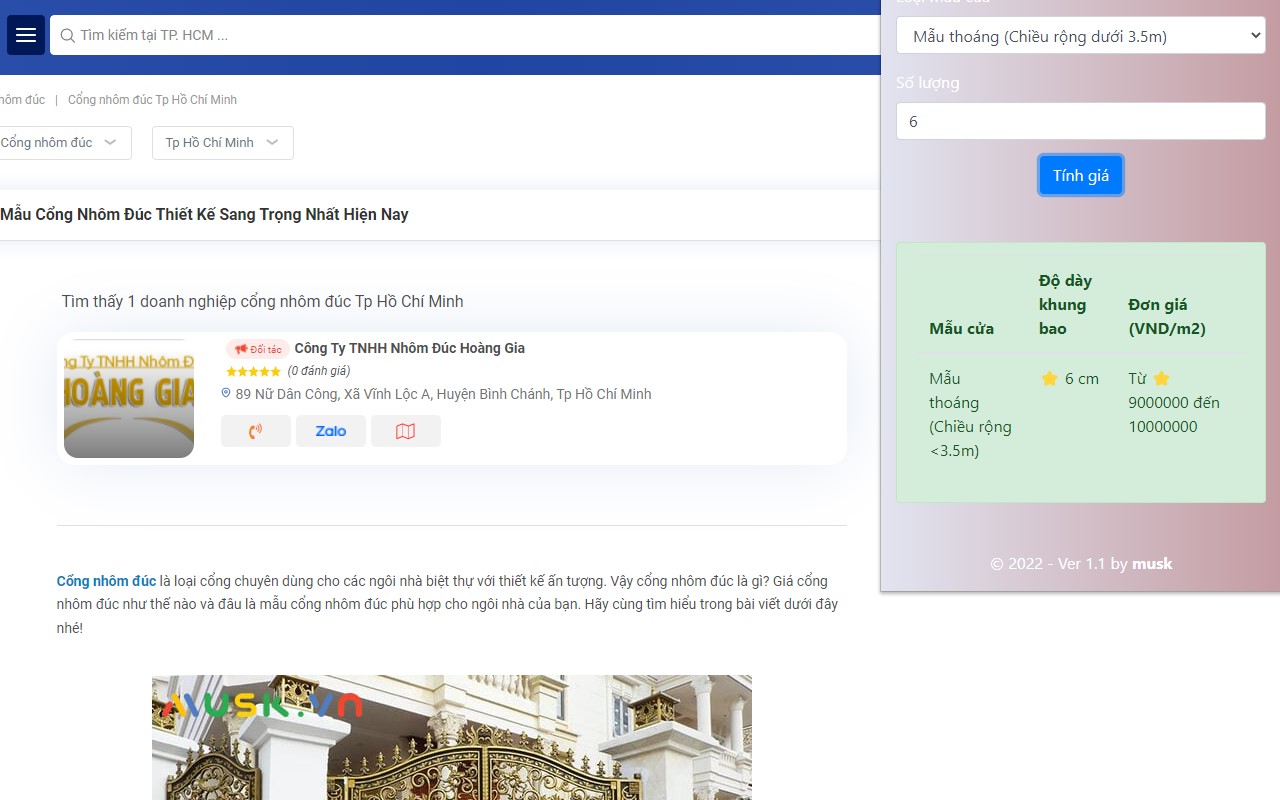The width and height of the screenshot is (1280, 800).
Task: Click the star icon beside 'Từ'
Action: [1161, 378]
